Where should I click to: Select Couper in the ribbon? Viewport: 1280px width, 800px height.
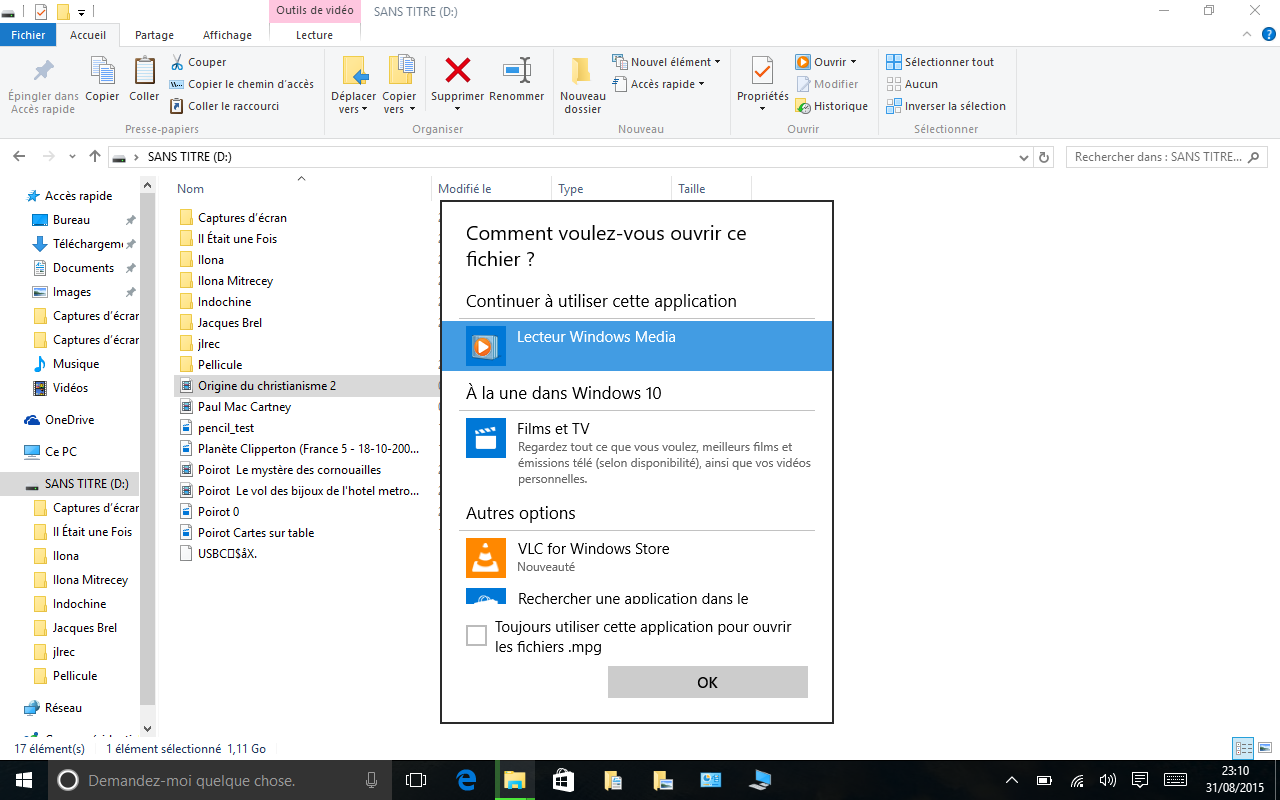click(x=199, y=62)
